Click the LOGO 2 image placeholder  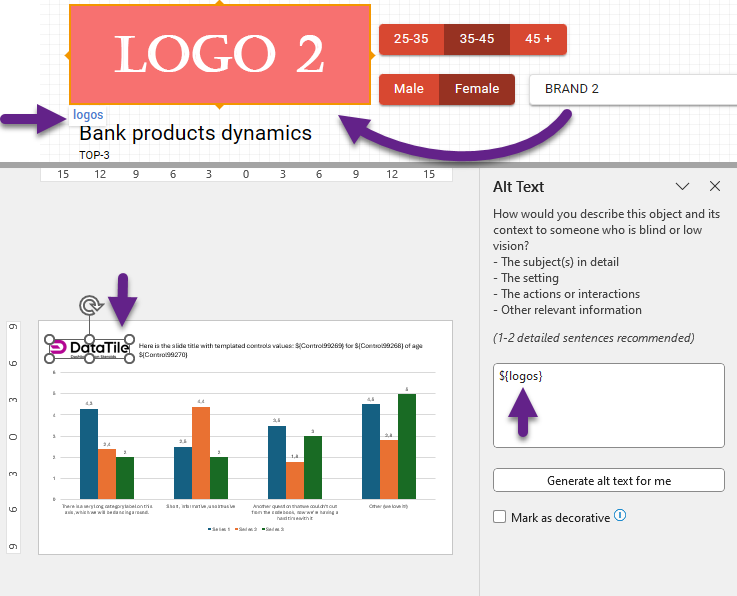point(219,55)
